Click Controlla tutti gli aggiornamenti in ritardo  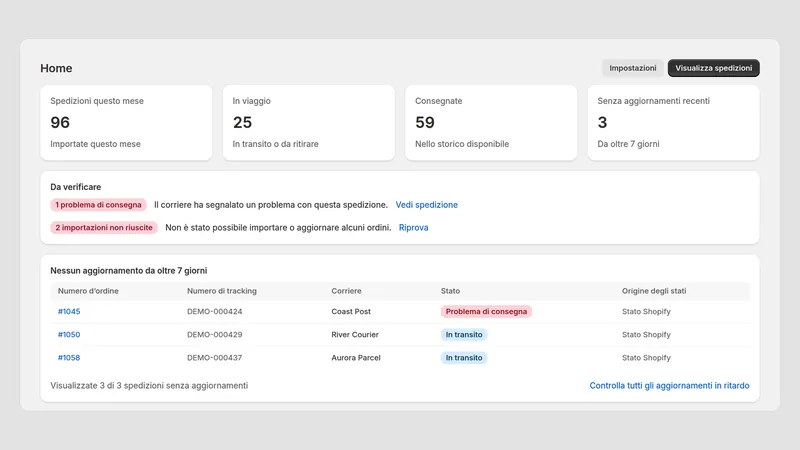(669, 386)
